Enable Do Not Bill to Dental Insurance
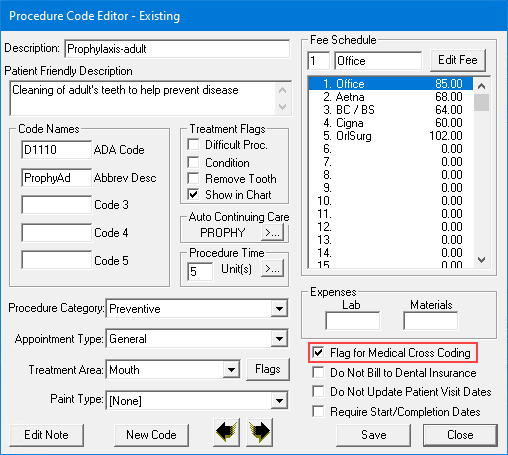Viewport: 508px width, 455px height. pyautogui.click(x=318, y=372)
